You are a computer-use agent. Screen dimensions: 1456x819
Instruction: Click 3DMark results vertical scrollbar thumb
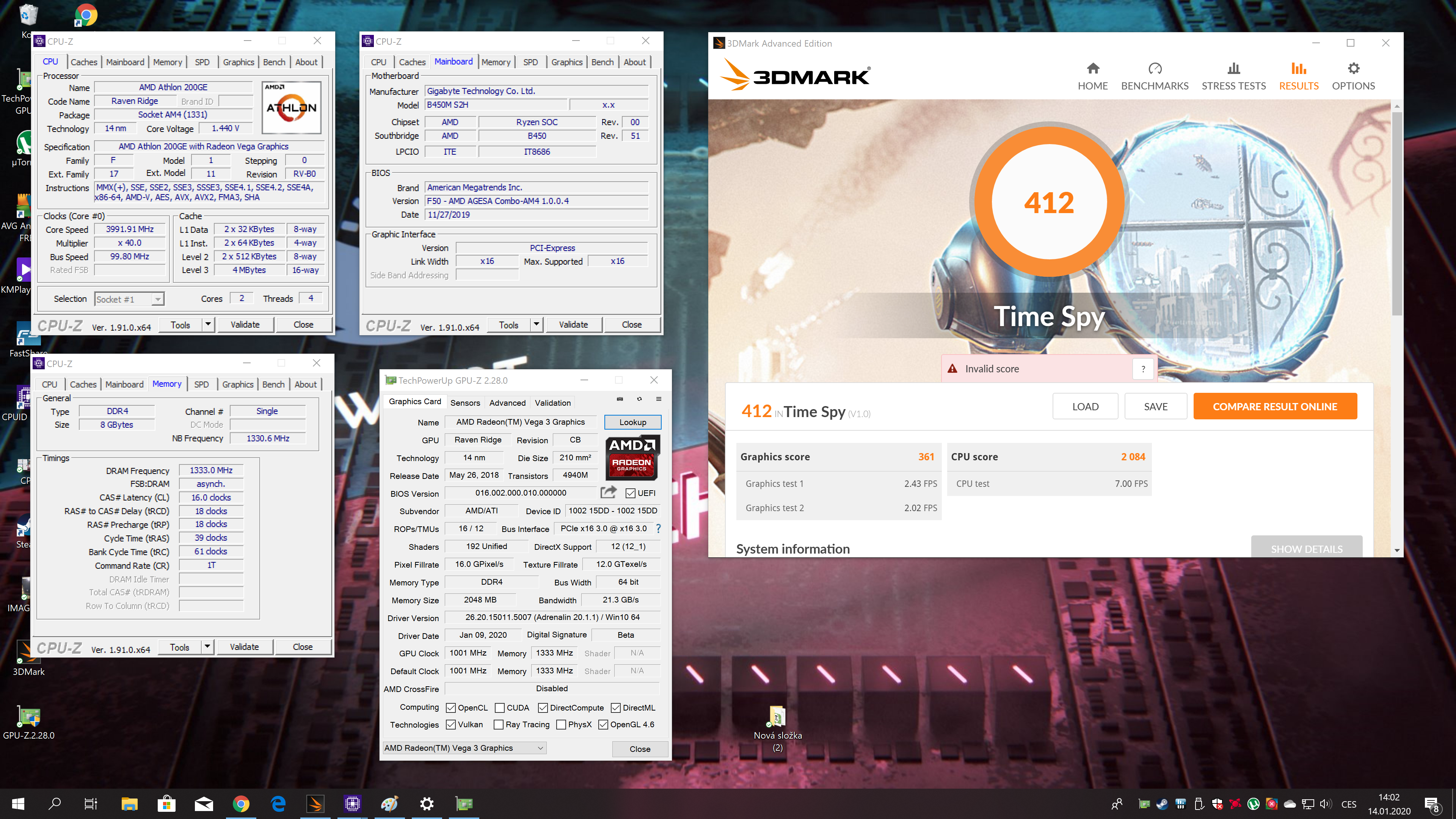pos(1396,213)
